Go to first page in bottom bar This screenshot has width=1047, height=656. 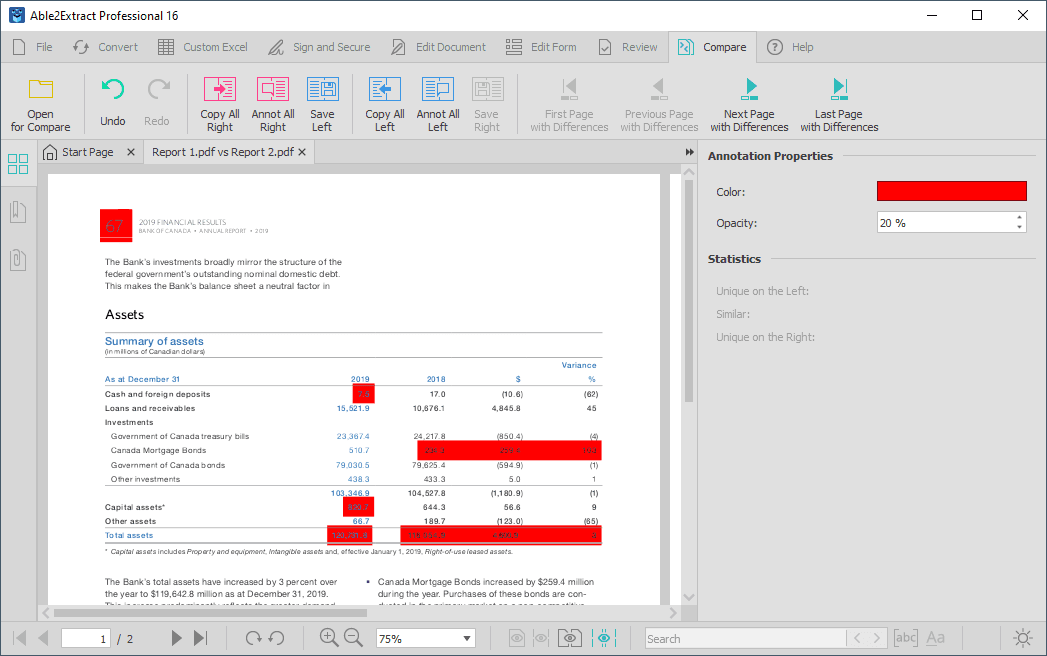click(x=20, y=638)
